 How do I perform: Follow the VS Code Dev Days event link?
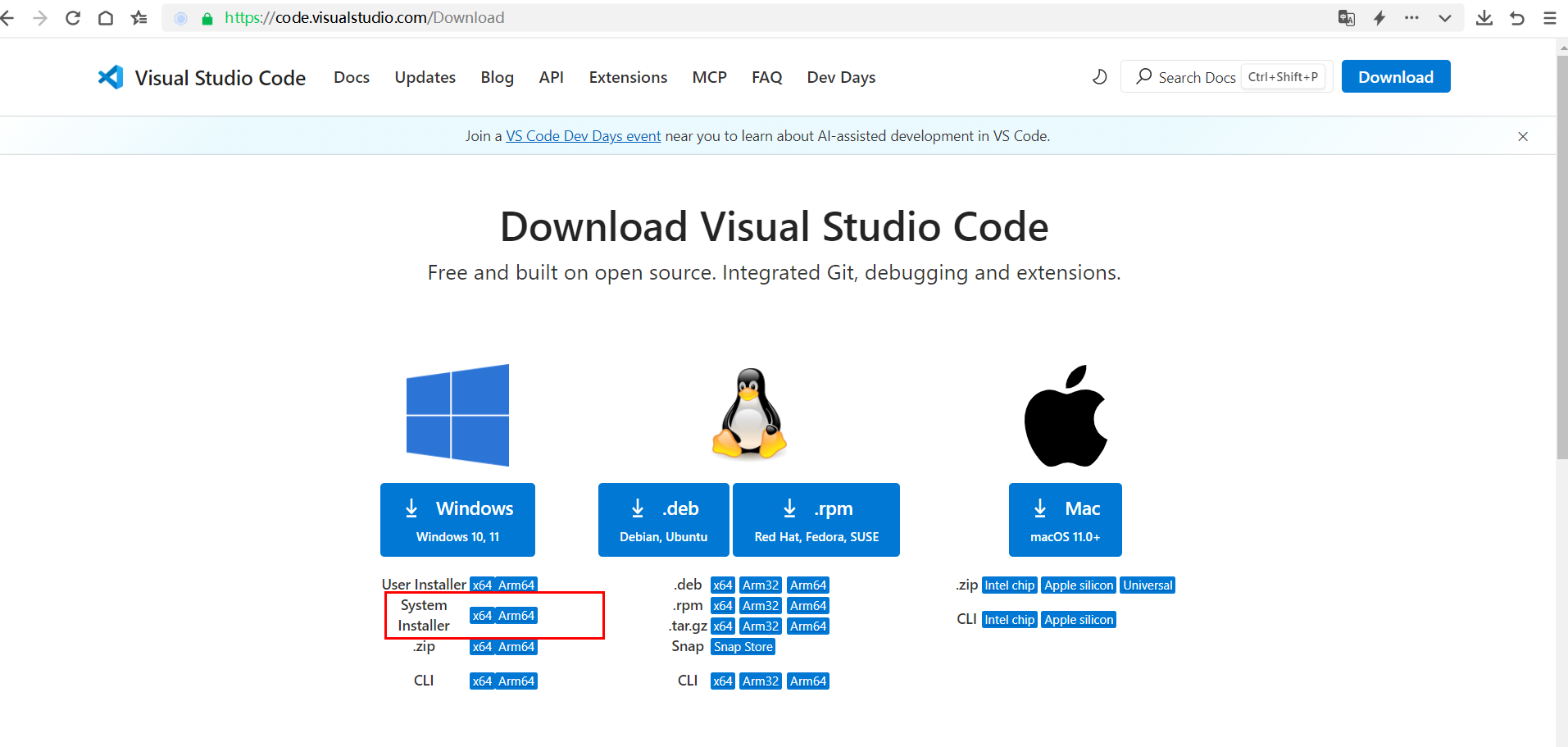583,136
